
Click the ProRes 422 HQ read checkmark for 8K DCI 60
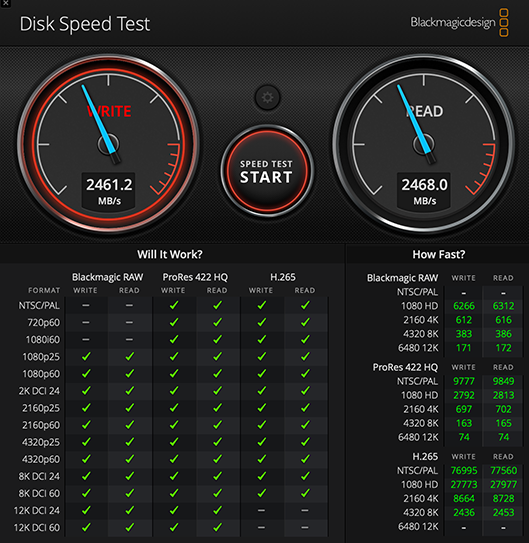[217, 493]
